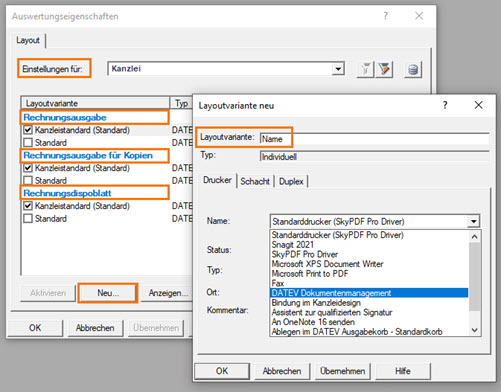Screen dimensions: 501x392
Task: Click the help question mark in Auswertungseigenschaften
Action: coord(385,16)
